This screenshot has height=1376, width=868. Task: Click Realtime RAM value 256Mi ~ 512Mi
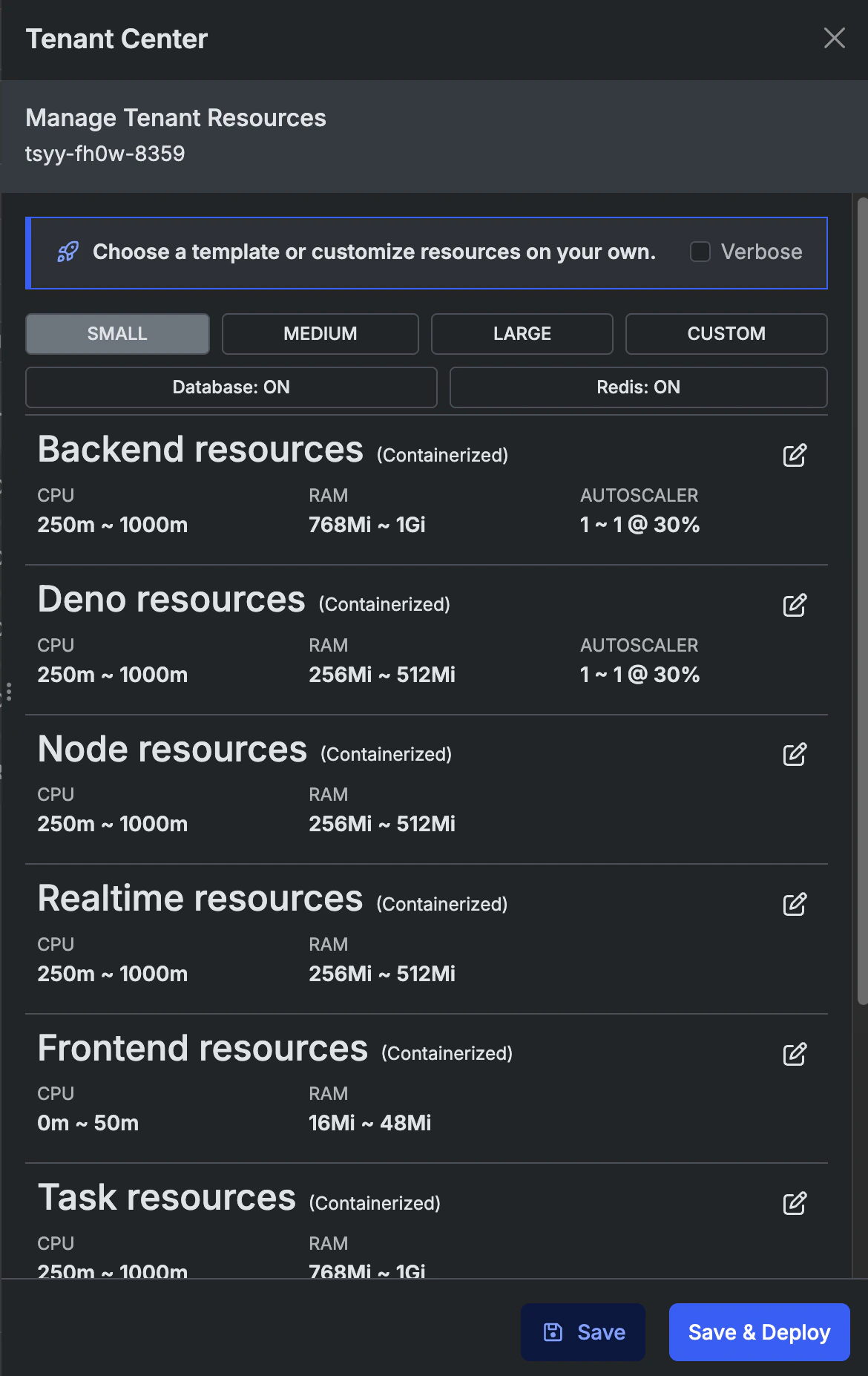pyautogui.click(x=382, y=974)
